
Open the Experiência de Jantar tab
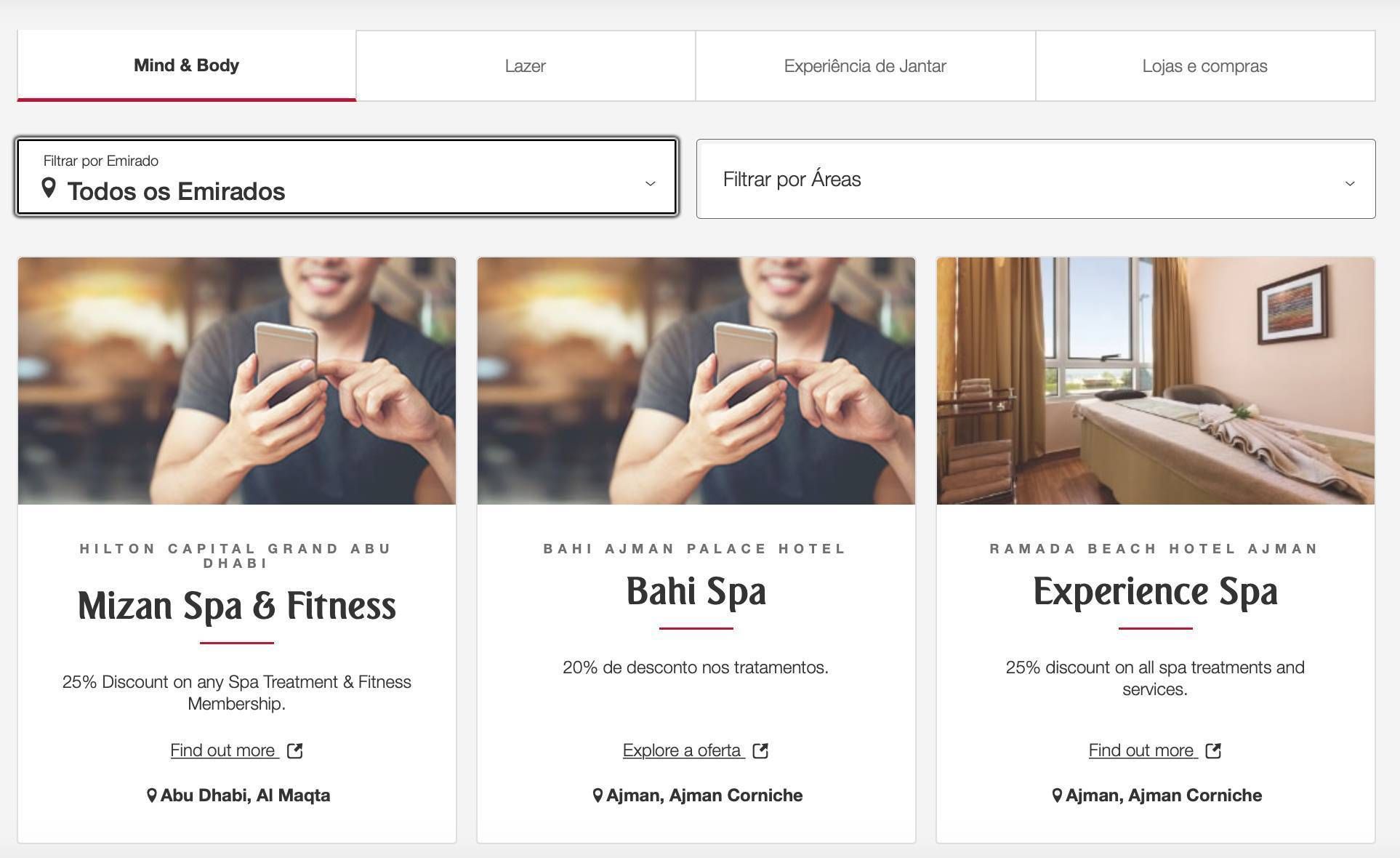[865, 65]
